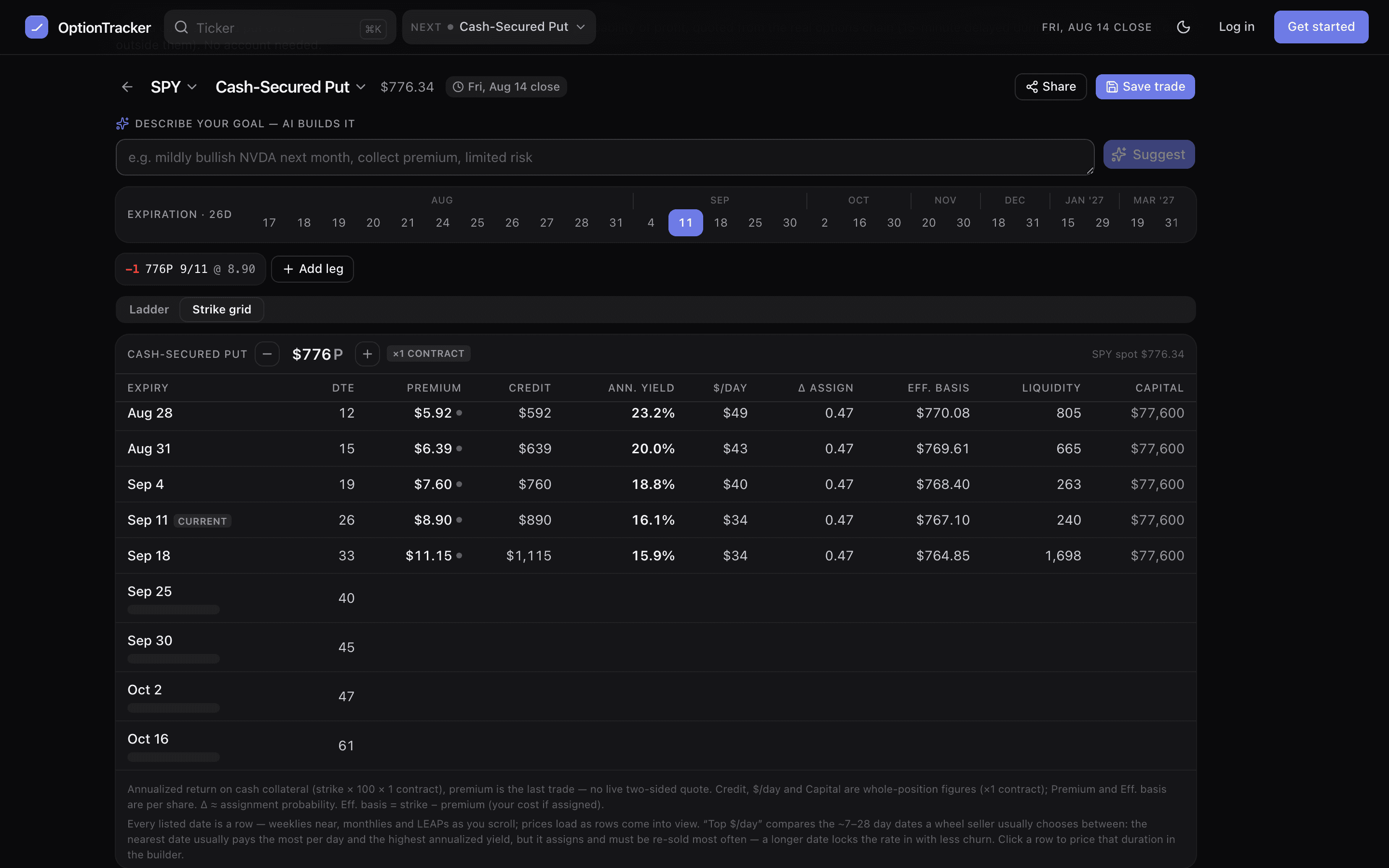Image resolution: width=1389 pixels, height=868 pixels.
Task: Click the Suggest button
Action: (x=1148, y=154)
